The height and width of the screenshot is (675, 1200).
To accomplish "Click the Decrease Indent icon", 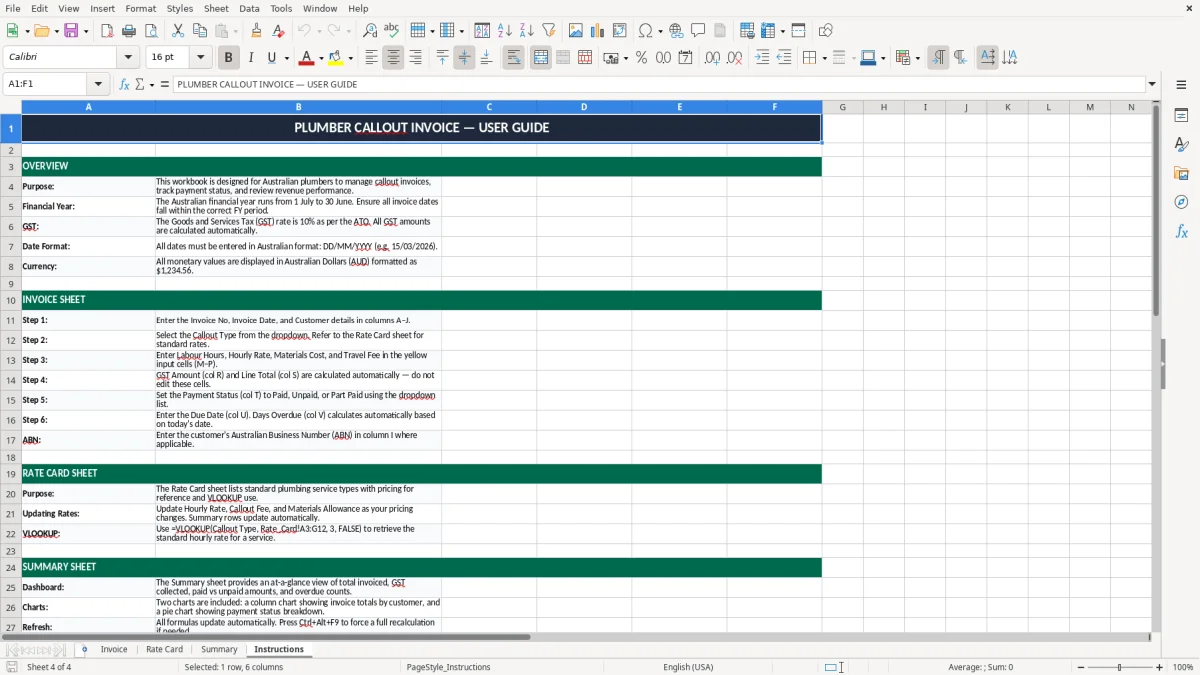I will click(784, 58).
